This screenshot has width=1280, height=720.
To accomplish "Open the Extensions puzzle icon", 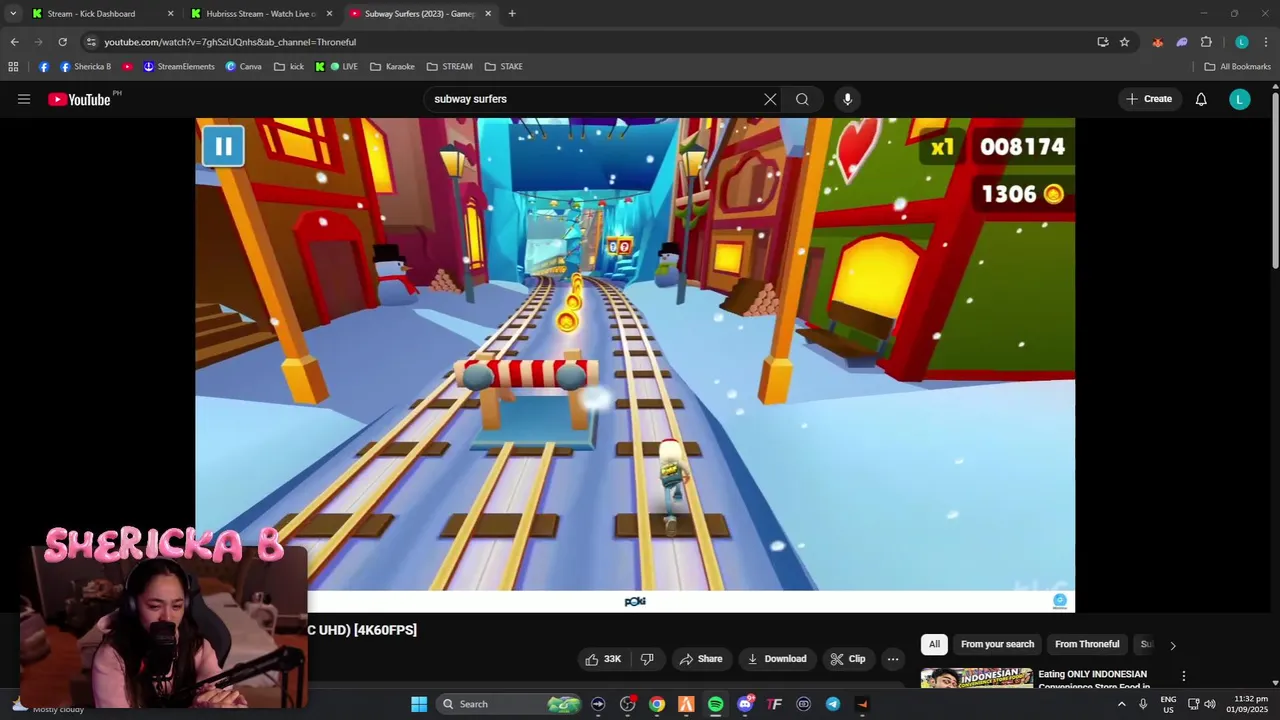I will tap(1206, 42).
